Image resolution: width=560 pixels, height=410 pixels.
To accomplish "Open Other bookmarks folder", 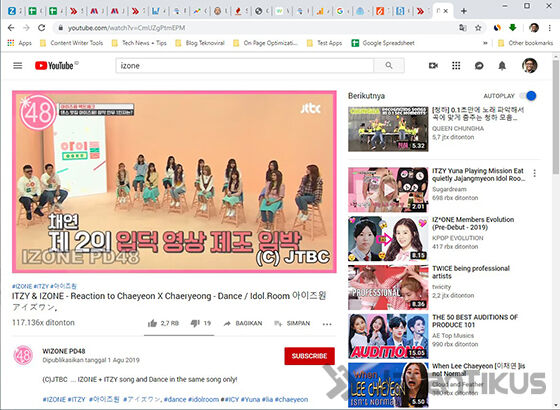I will 525,43.
